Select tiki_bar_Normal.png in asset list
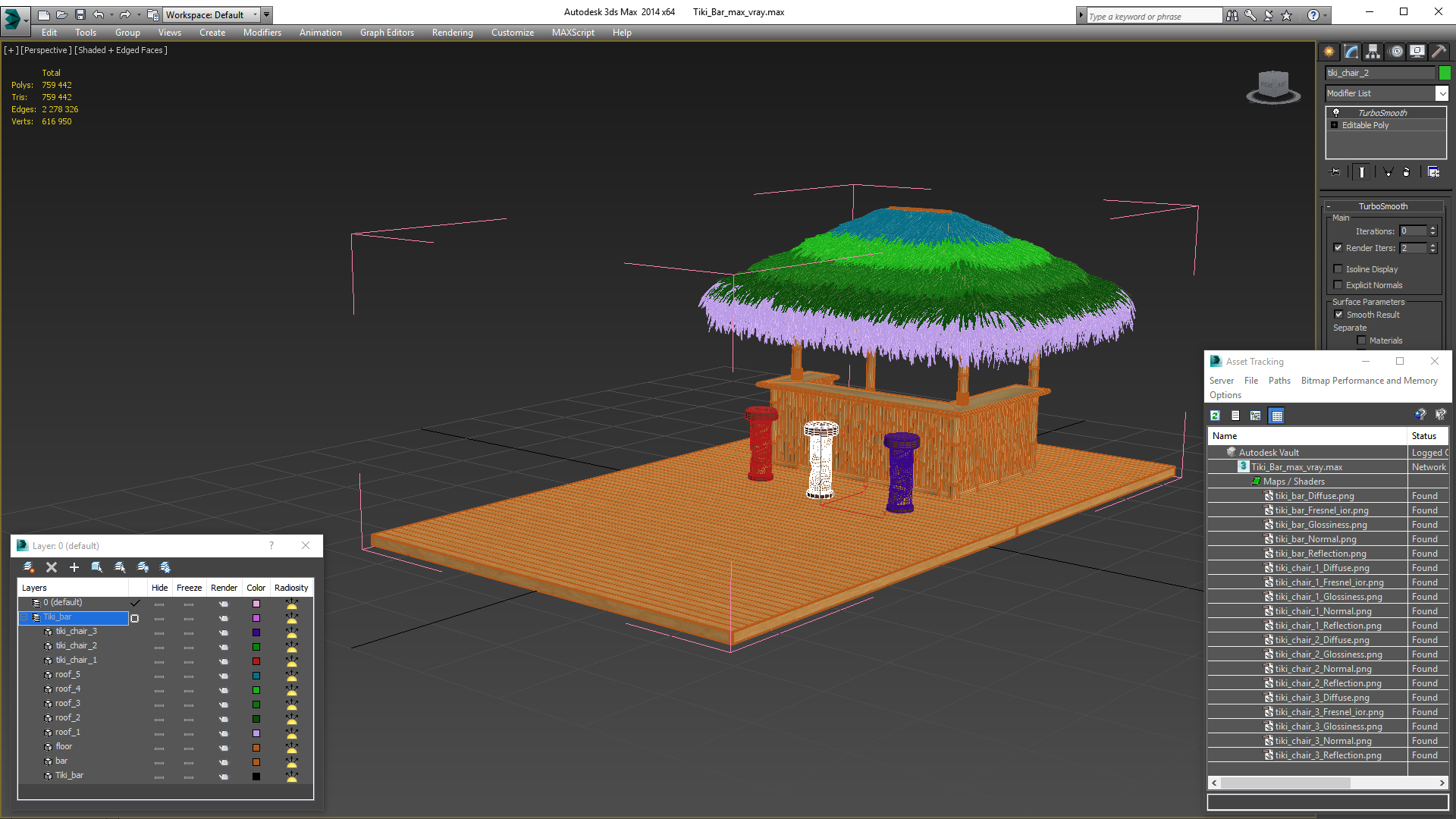This screenshot has width=1456, height=819. pos(1315,539)
